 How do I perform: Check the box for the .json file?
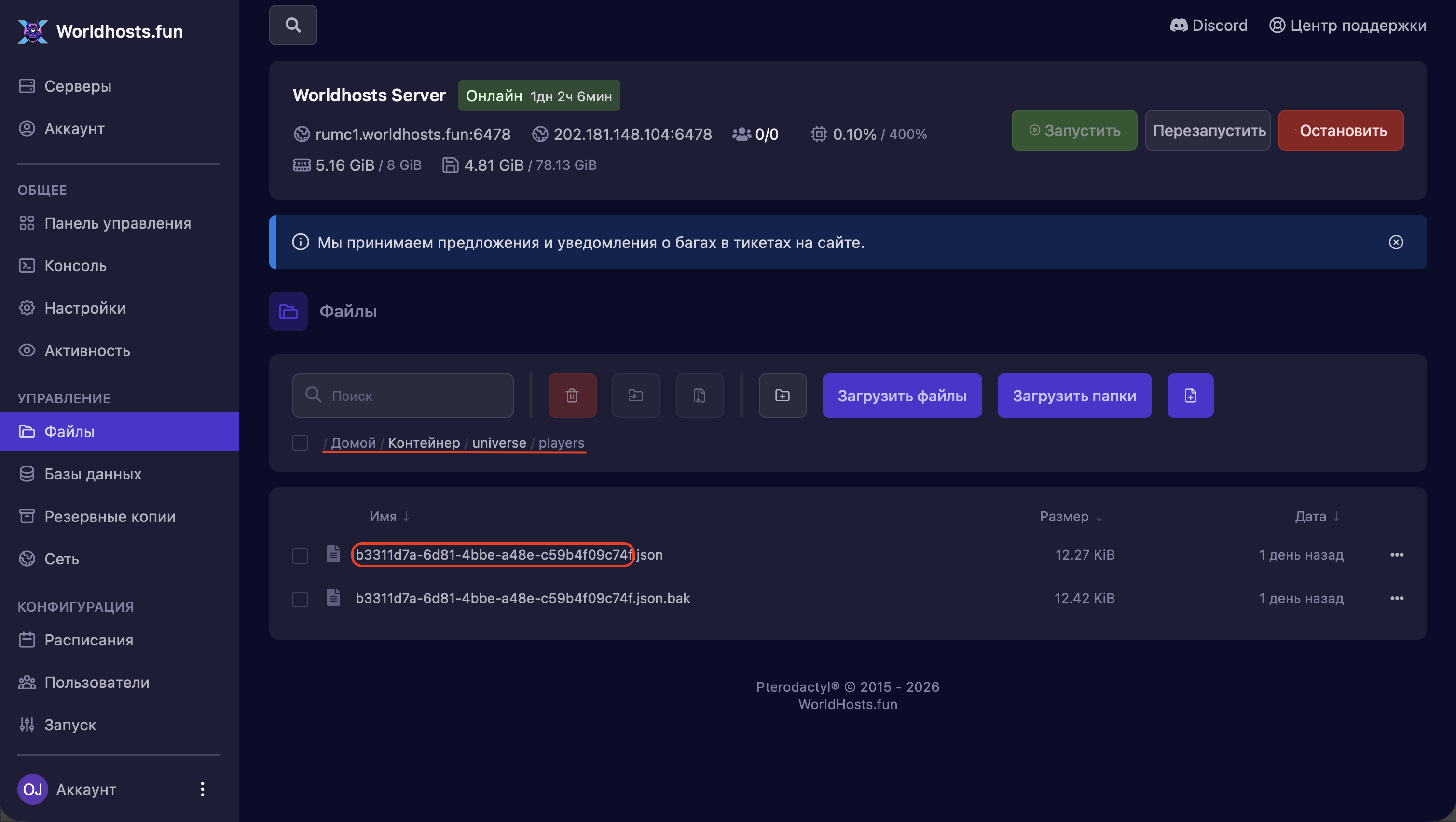300,555
